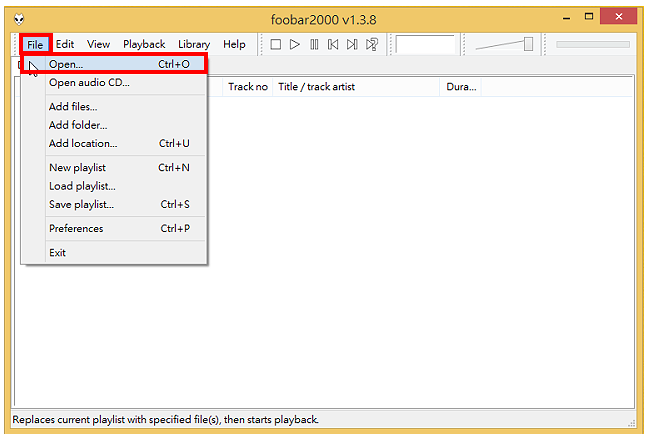Open the Library menu

click(x=194, y=44)
